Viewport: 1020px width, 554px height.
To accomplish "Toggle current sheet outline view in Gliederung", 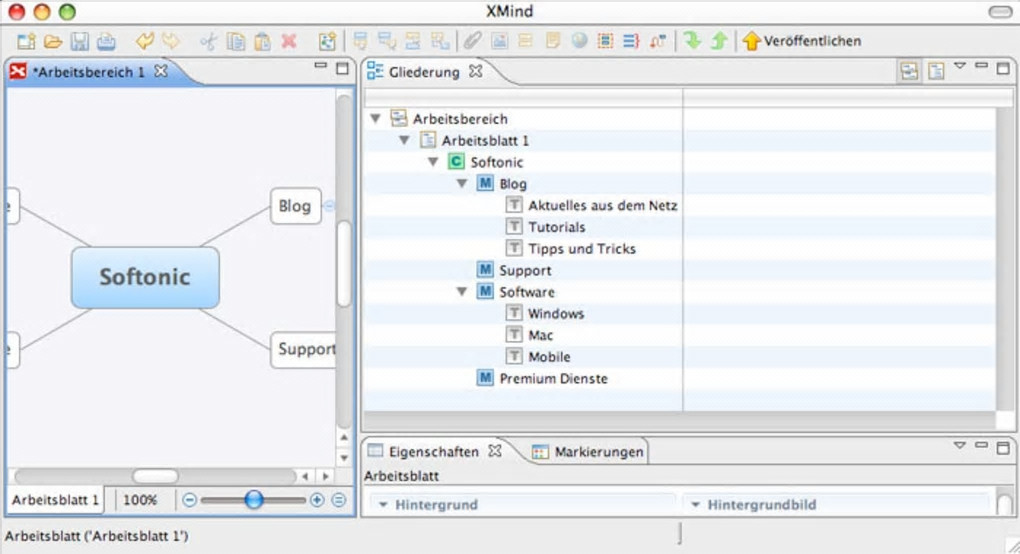I will coord(936,71).
